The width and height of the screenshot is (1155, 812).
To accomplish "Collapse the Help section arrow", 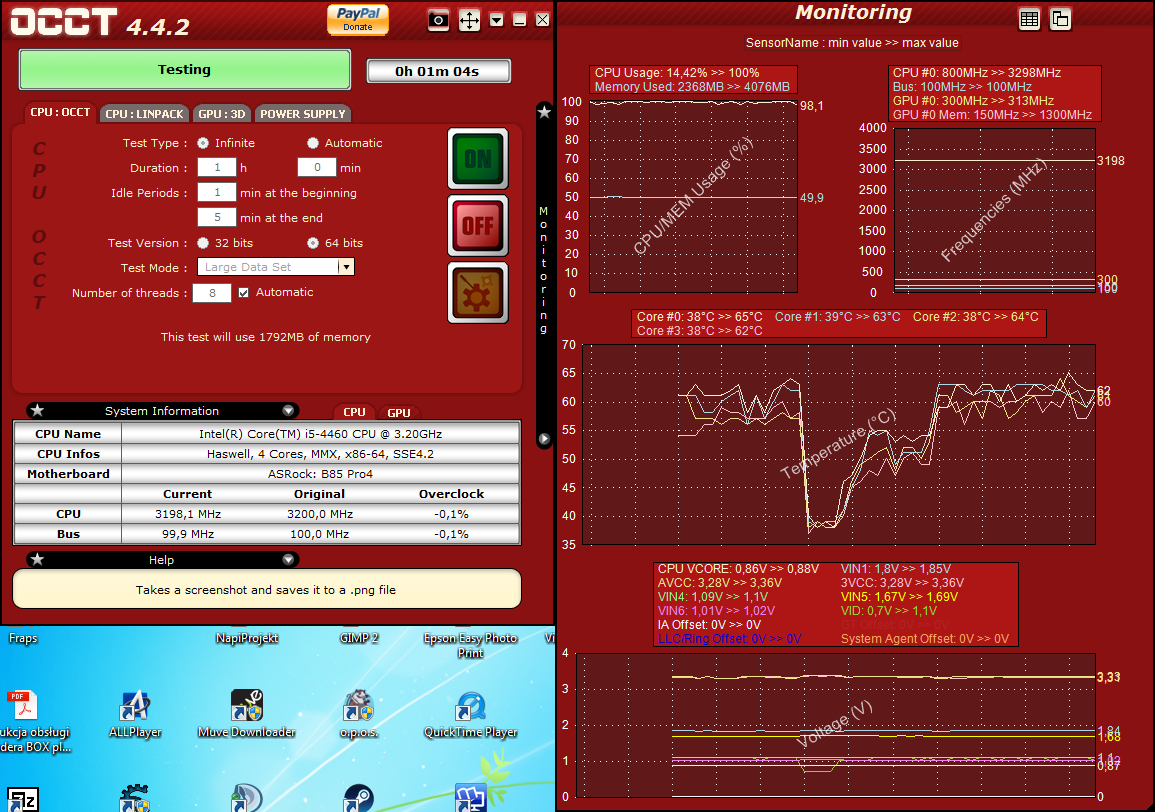I will click(288, 559).
